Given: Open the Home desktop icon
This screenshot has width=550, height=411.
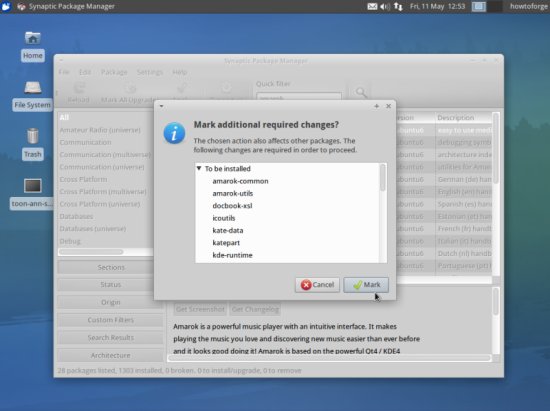Looking at the screenshot, I should point(33,46).
